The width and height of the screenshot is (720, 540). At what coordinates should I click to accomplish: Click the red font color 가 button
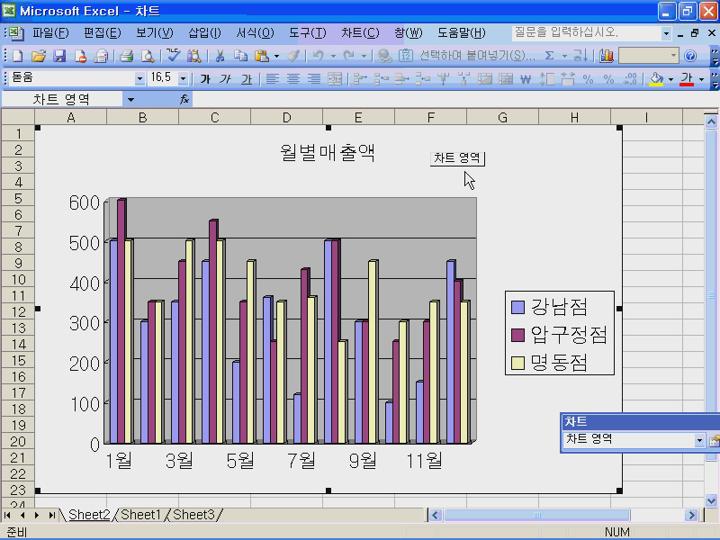(x=687, y=79)
